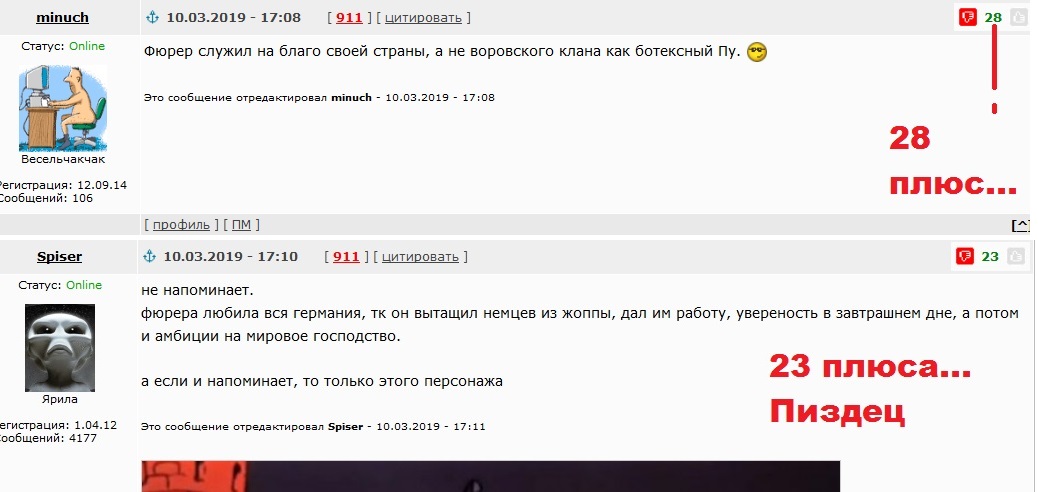
Task: Click the green 28 rating count
Action: [993, 18]
